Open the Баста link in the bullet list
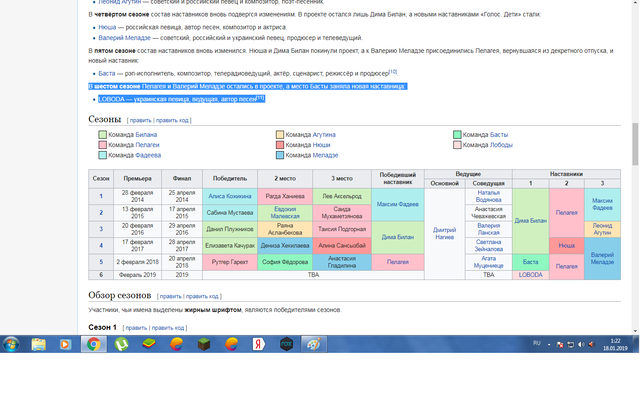 pyautogui.click(x=107, y=73)
